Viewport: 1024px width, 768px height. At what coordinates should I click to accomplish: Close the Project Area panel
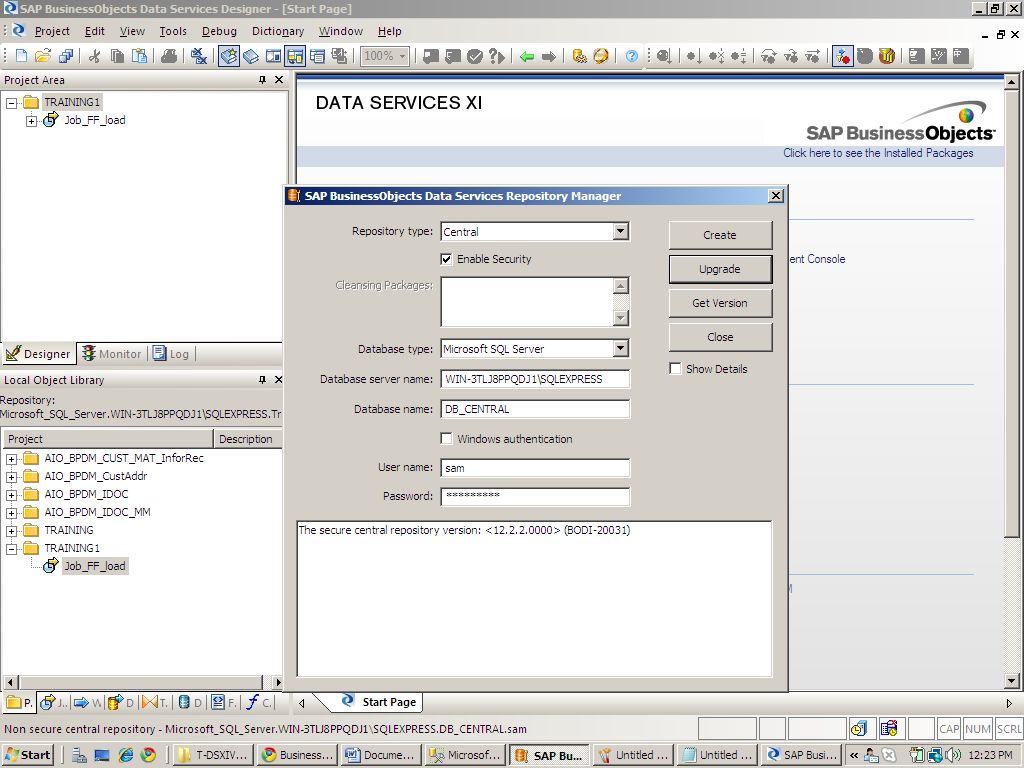(x=279, y=80)
